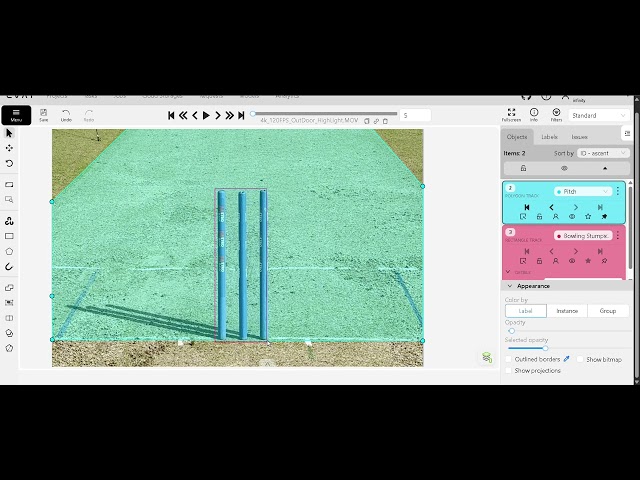Screen dimensions: 640x480
Task: Select the cursor tool in left toolbar
Action: click(x=9, y=133)
